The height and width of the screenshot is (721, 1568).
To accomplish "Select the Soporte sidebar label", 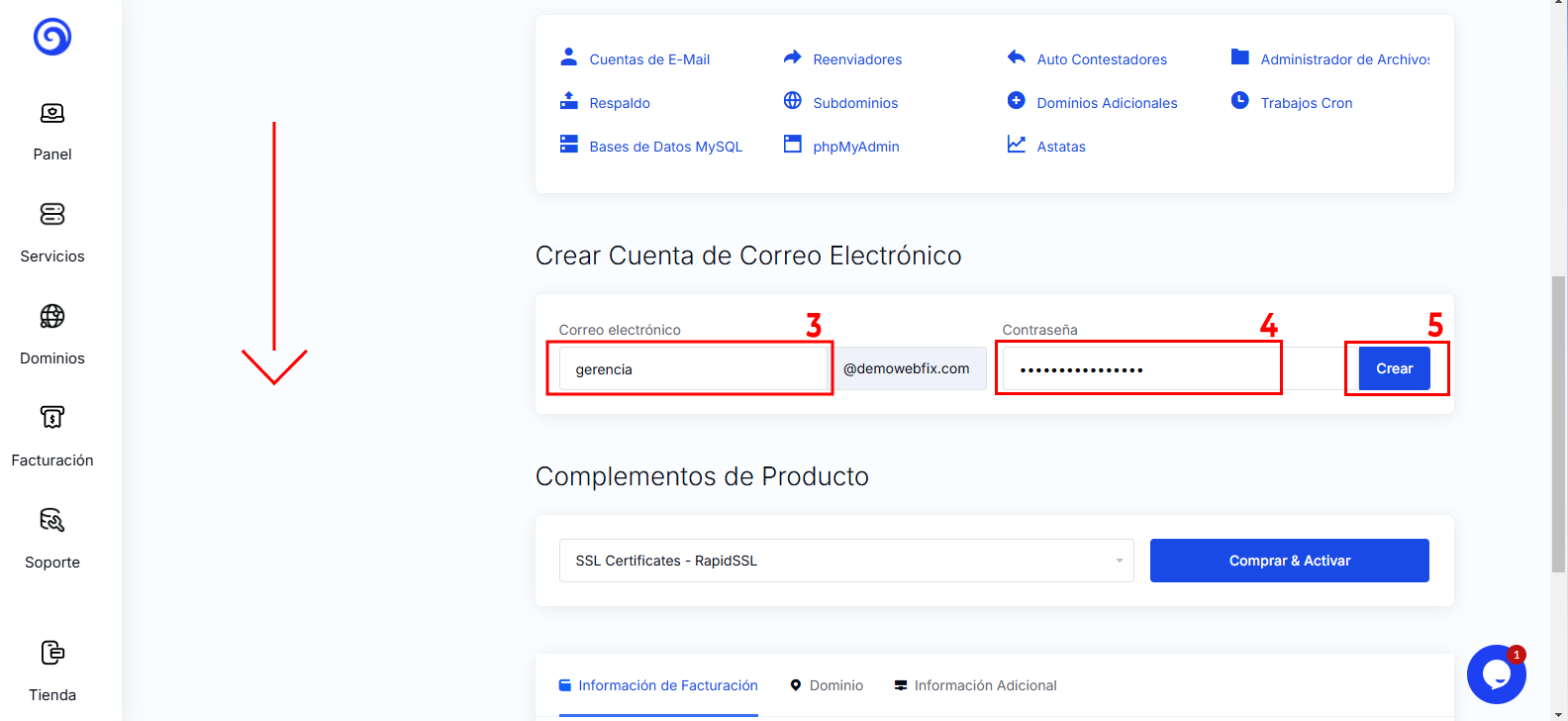I will click(x=52, y=563).
